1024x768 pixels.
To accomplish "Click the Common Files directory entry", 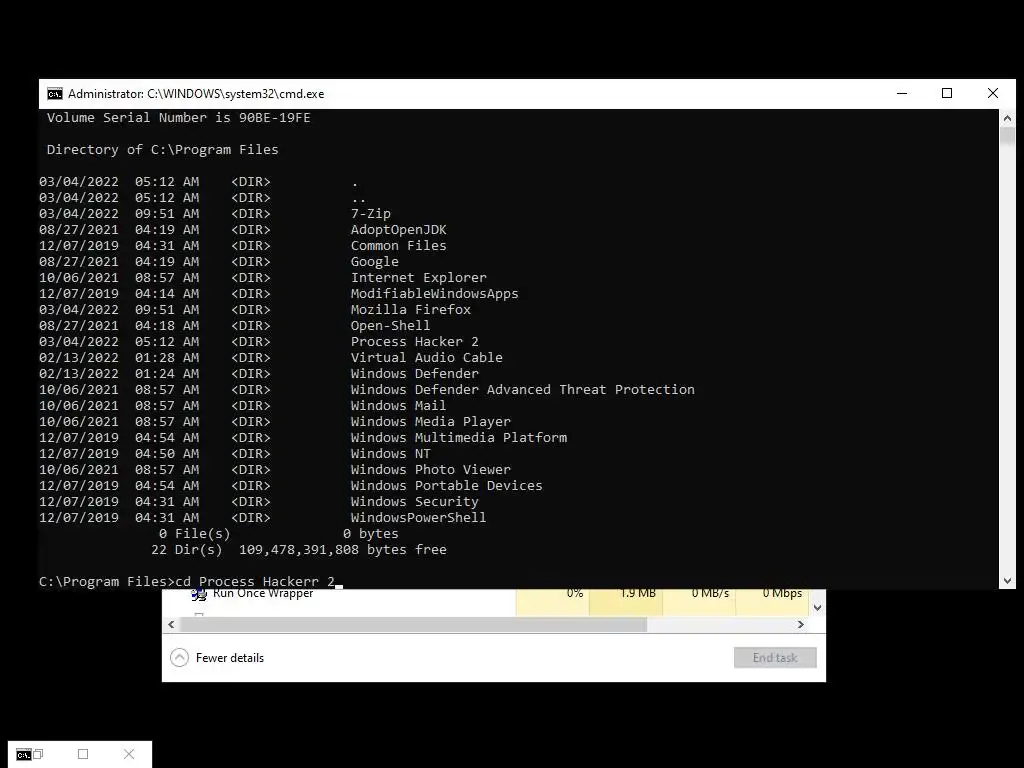I will (x=398, y=246).
